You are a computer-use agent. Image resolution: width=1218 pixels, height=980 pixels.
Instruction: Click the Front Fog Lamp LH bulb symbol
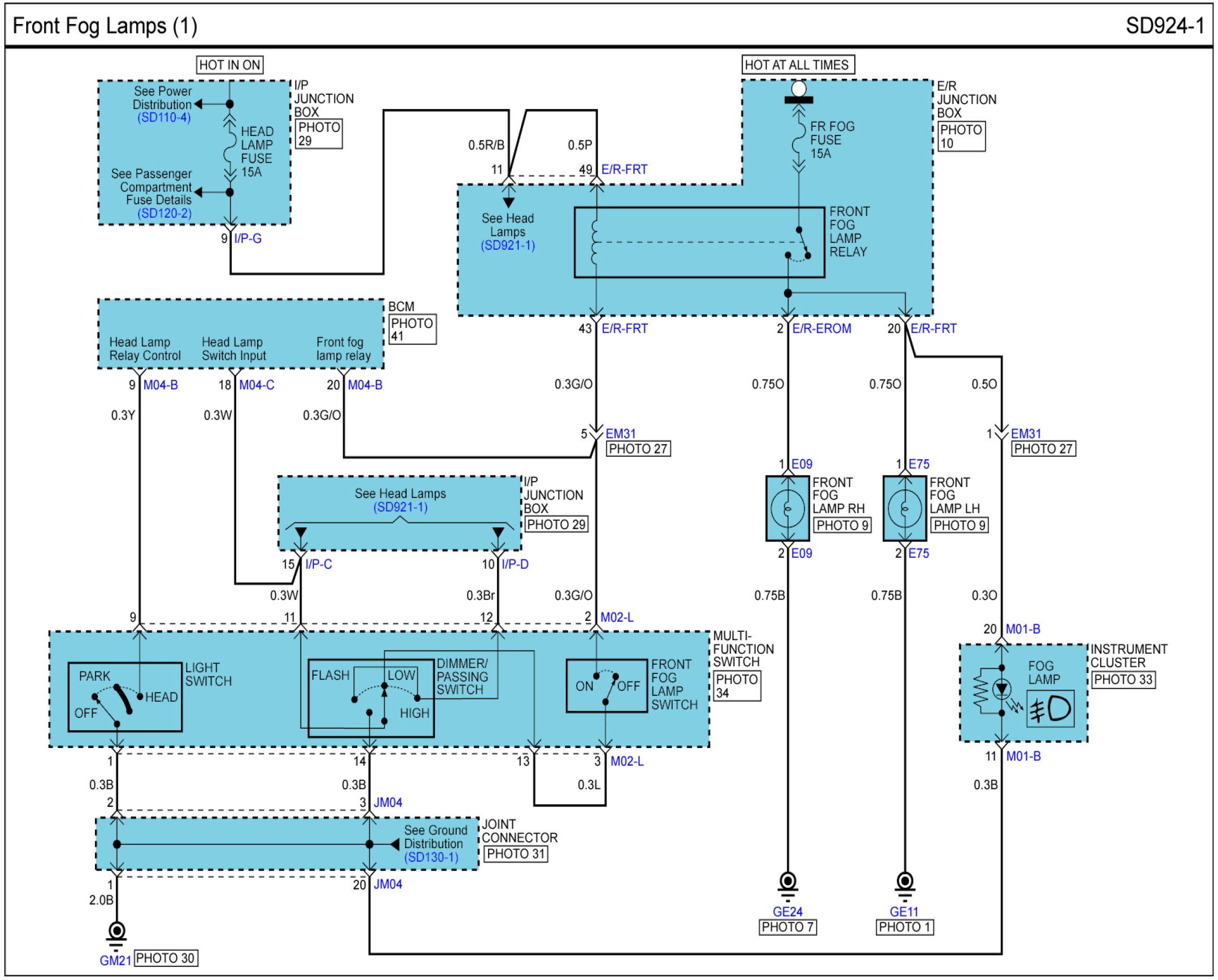905,509
